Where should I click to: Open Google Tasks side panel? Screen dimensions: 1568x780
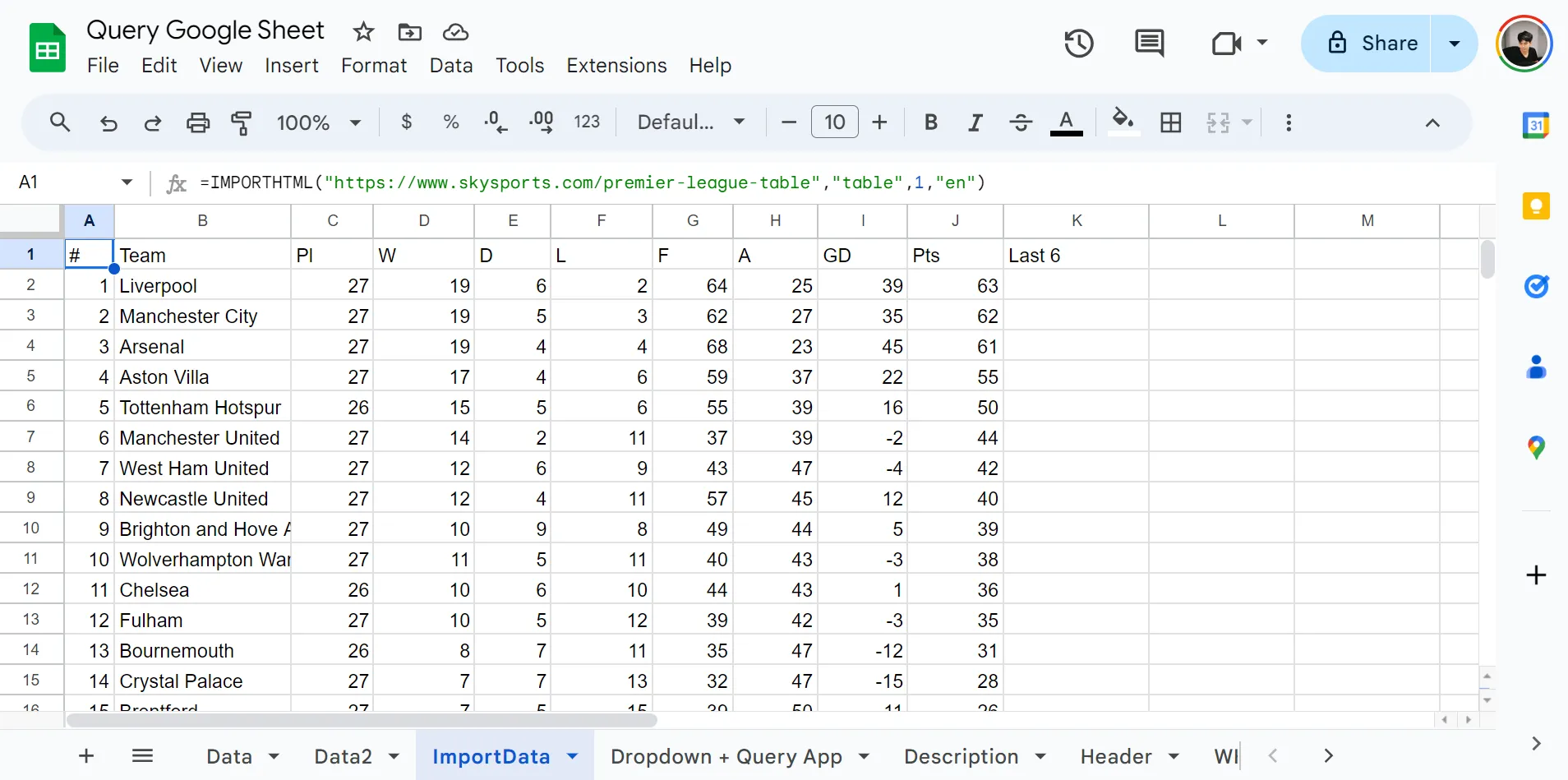(1536, 286)
